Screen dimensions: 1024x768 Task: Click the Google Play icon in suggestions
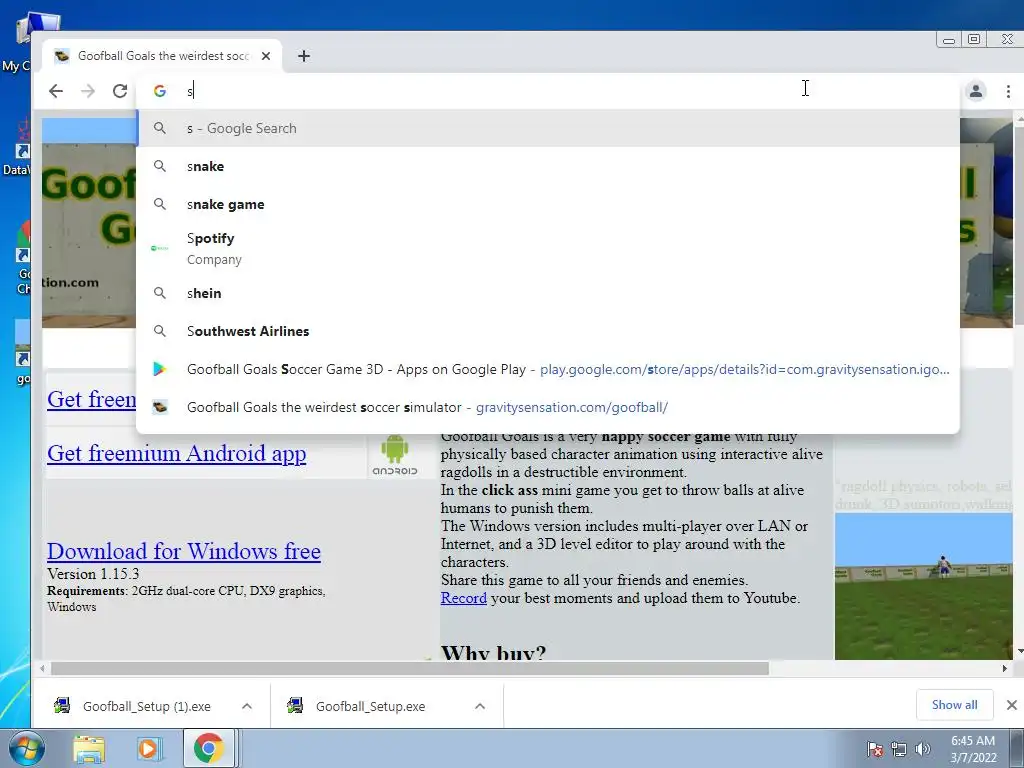pos(159,369)
